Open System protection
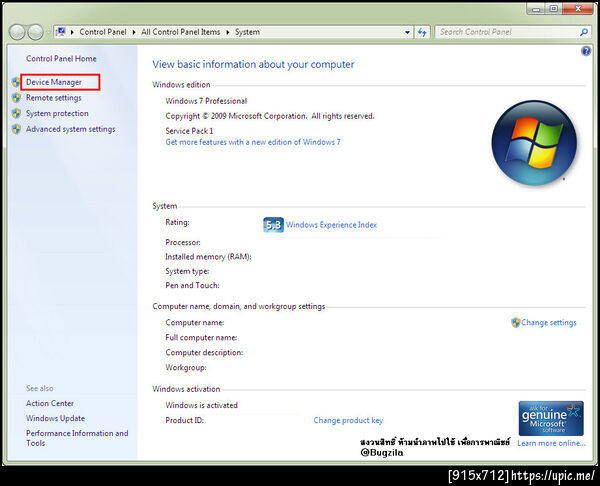The width and height of the screenshot is (600, 486). (x=57, y=114)
